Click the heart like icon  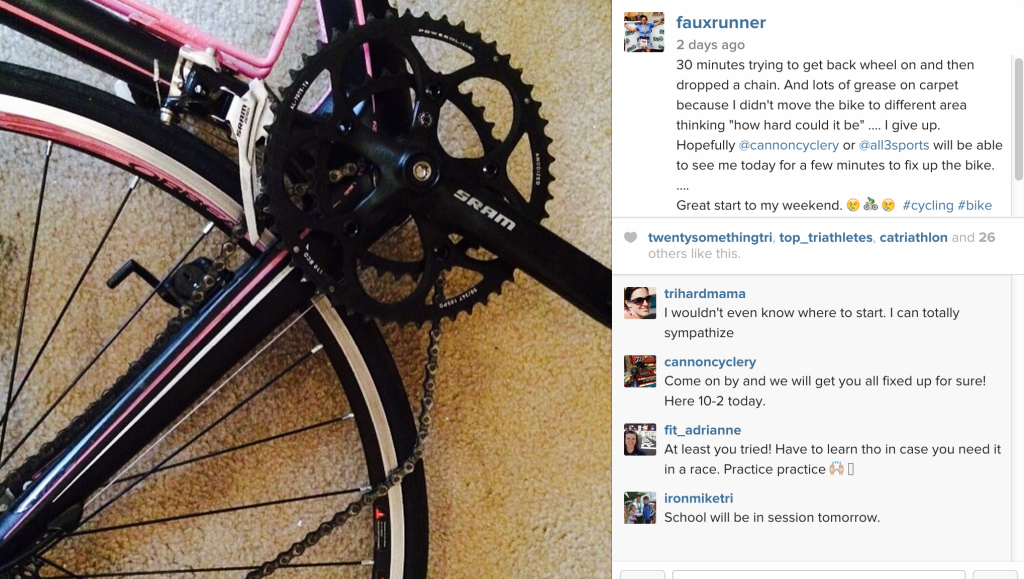click(630, 238)
